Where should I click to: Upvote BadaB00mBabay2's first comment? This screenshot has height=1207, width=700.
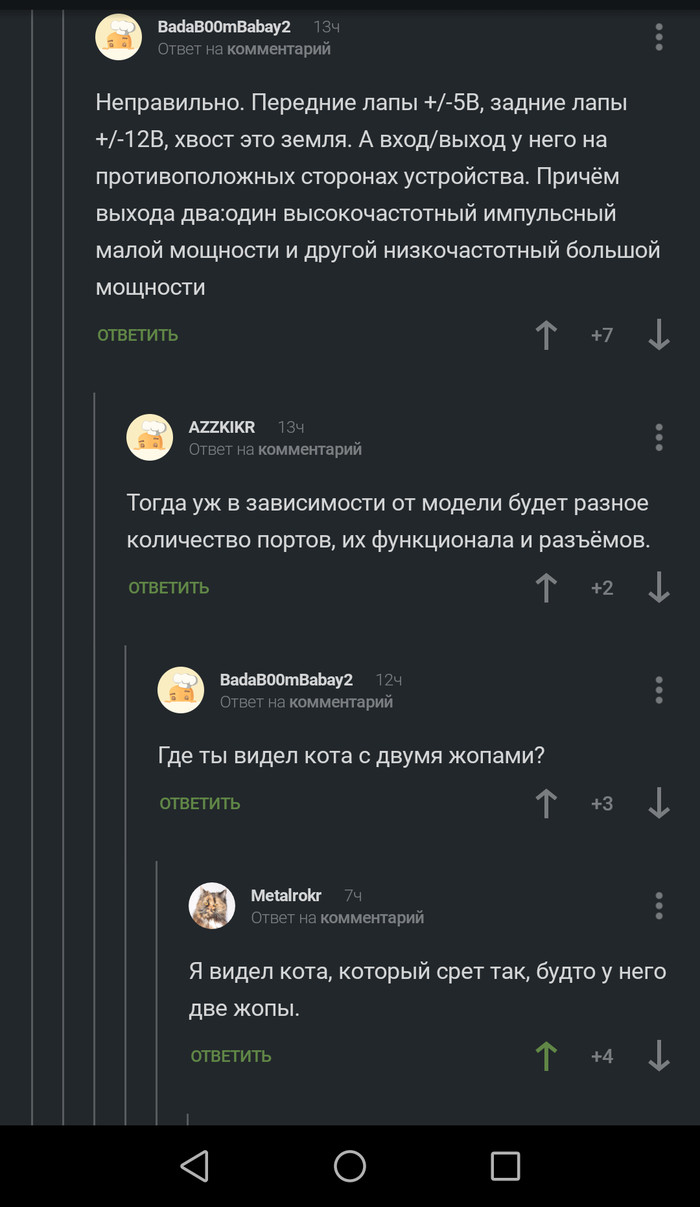click(545, 335)
